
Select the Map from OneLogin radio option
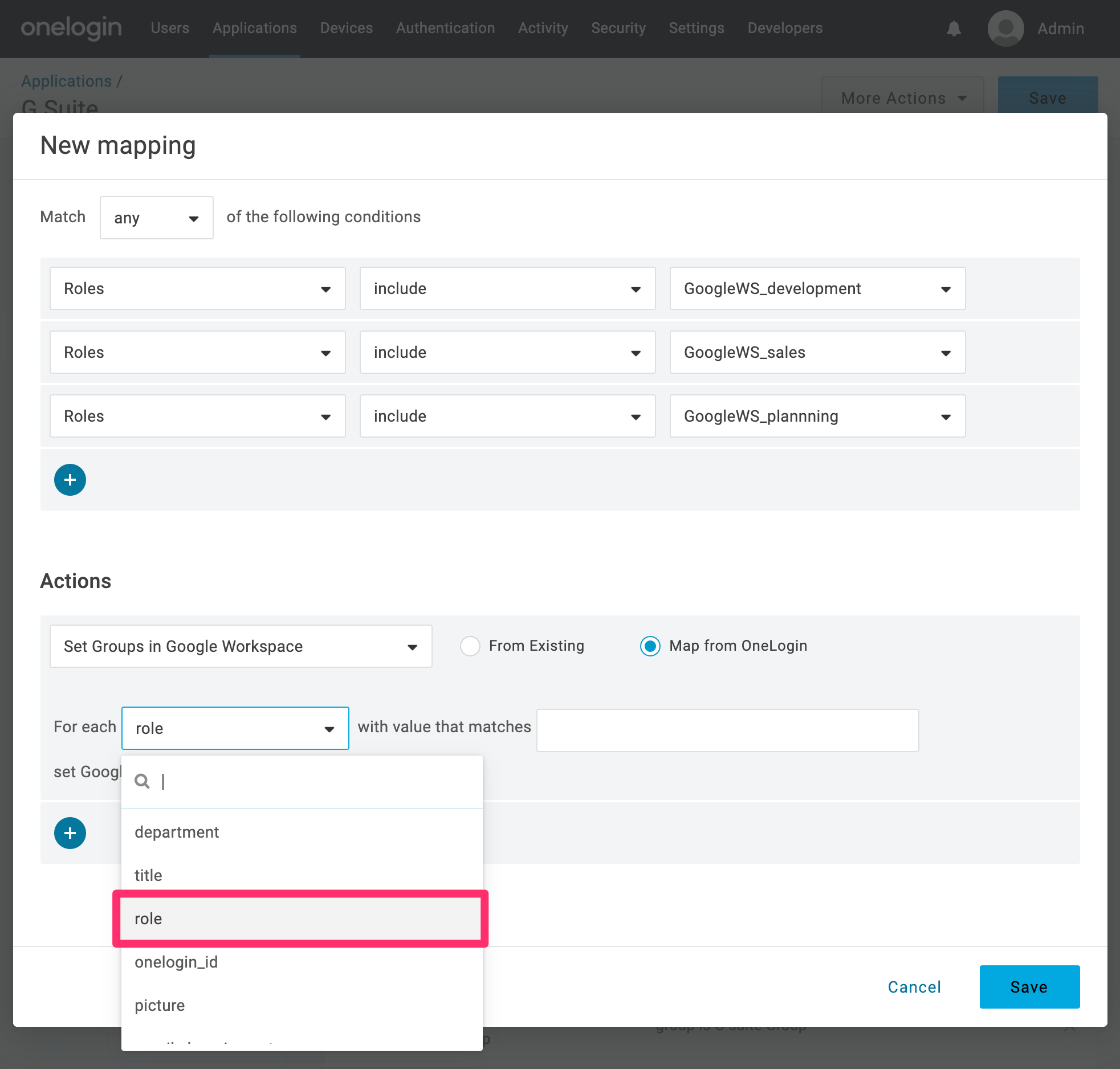click(650, 646)
